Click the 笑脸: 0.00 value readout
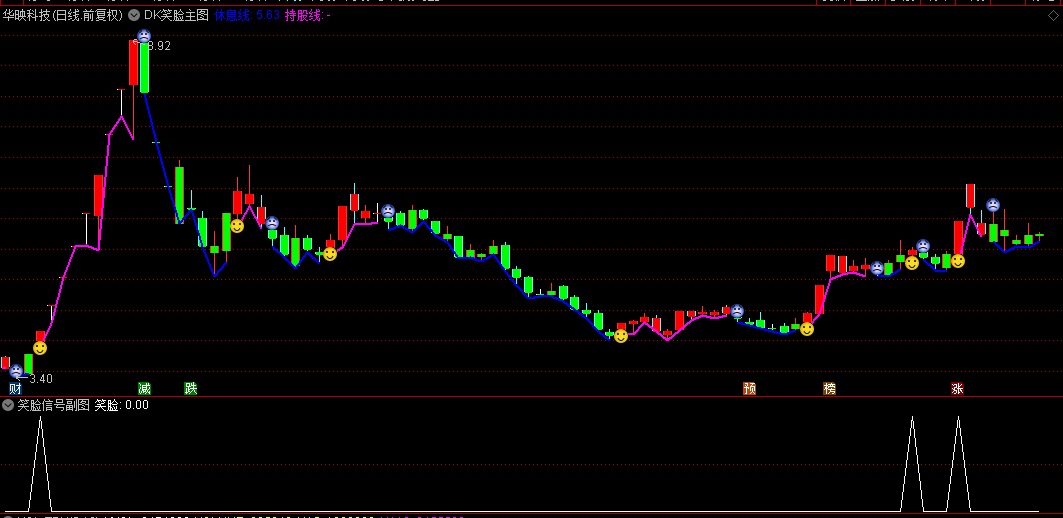The image size is (1063, 518). click(121, 405)
